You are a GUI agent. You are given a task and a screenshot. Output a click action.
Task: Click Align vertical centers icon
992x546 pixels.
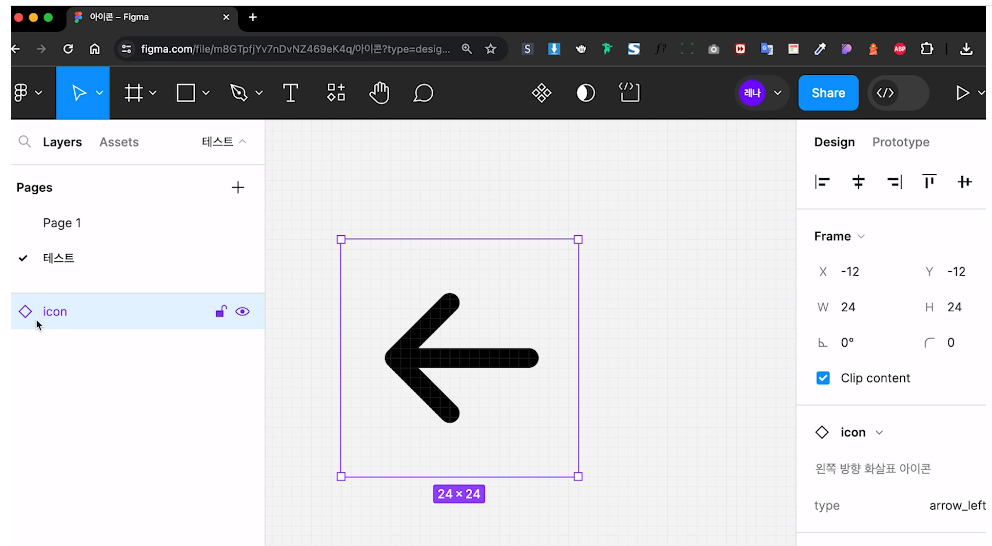(964, 182)
